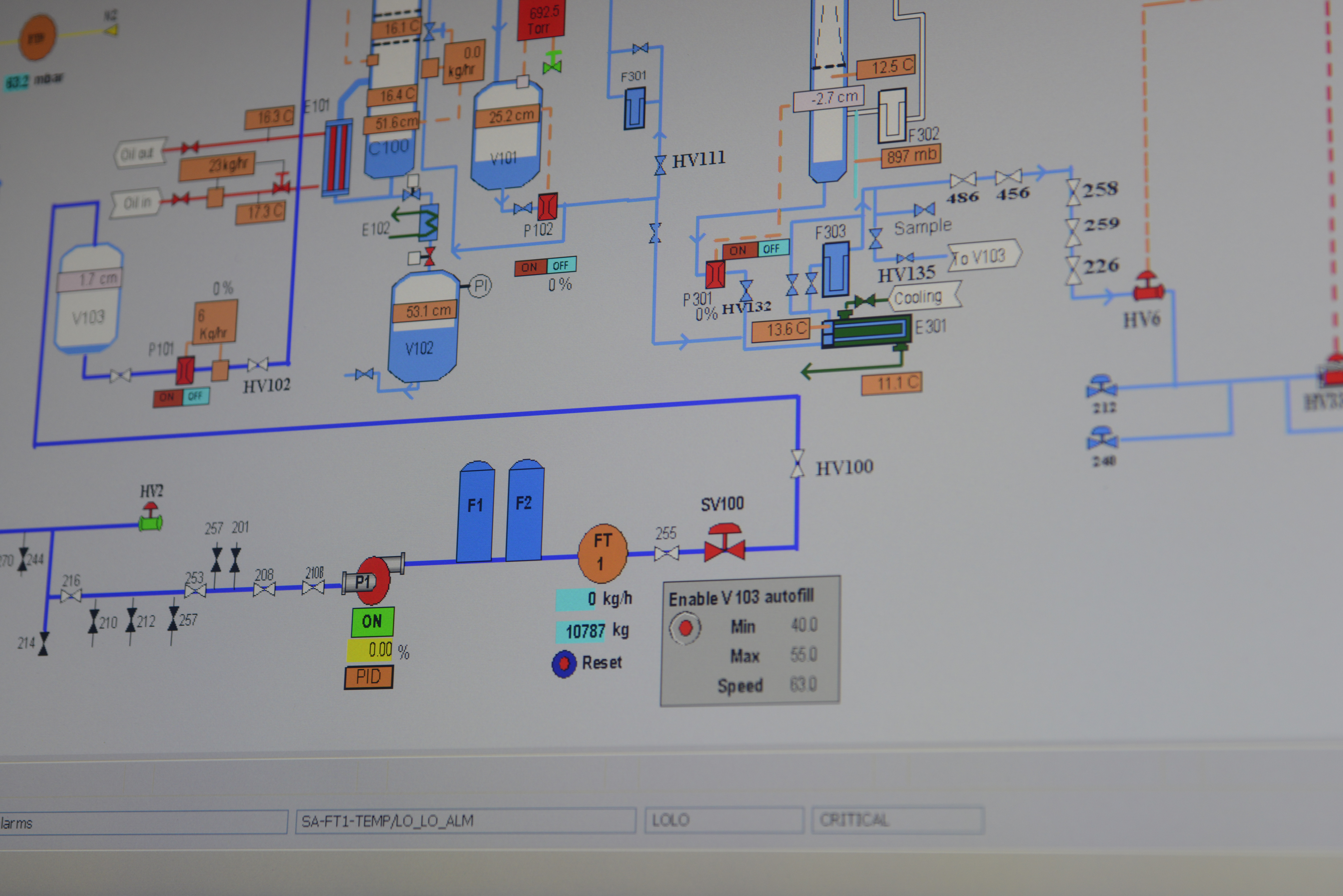Open the HV100 hand valve
1343x896 pixels.
(797, 464)
